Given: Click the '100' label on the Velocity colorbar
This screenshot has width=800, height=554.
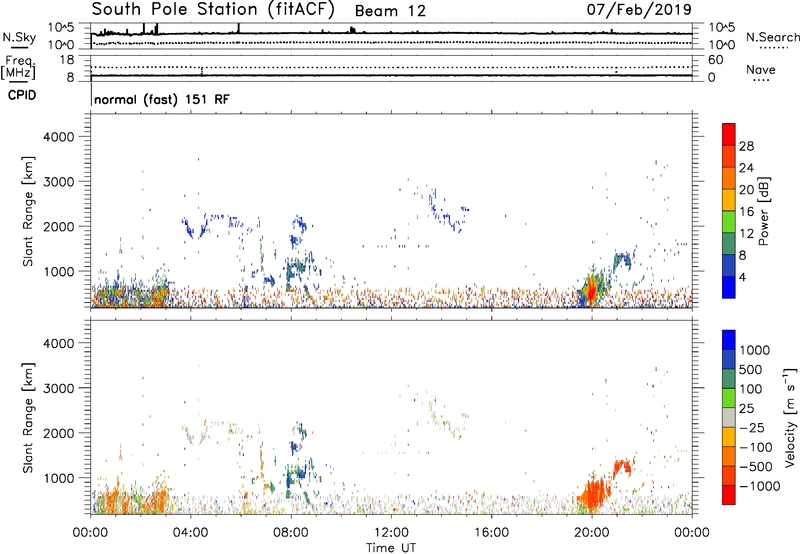Looking at the screenshot, I should 751,389.
